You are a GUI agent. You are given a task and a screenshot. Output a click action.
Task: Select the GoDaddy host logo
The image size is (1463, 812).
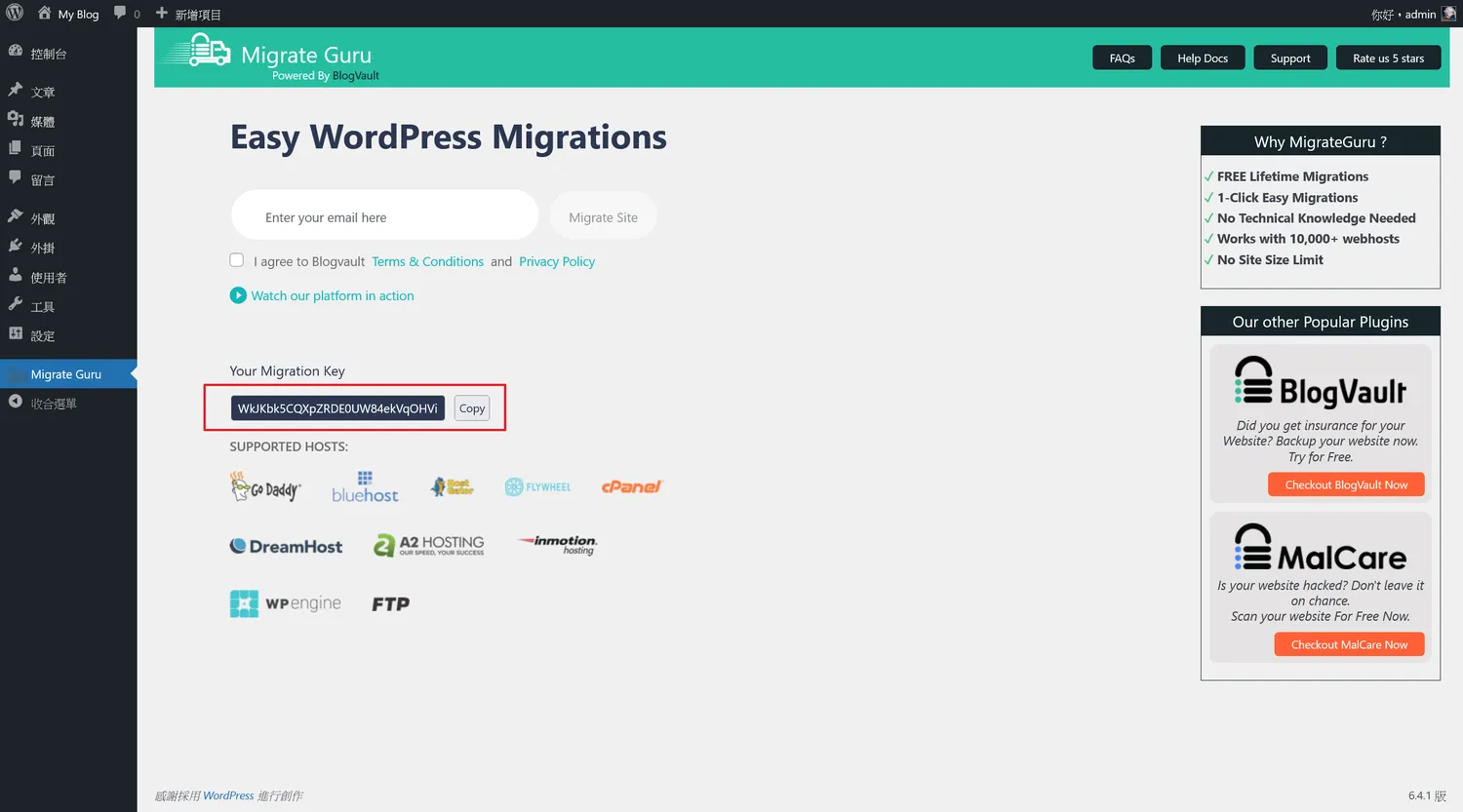[x=265, y=487]
